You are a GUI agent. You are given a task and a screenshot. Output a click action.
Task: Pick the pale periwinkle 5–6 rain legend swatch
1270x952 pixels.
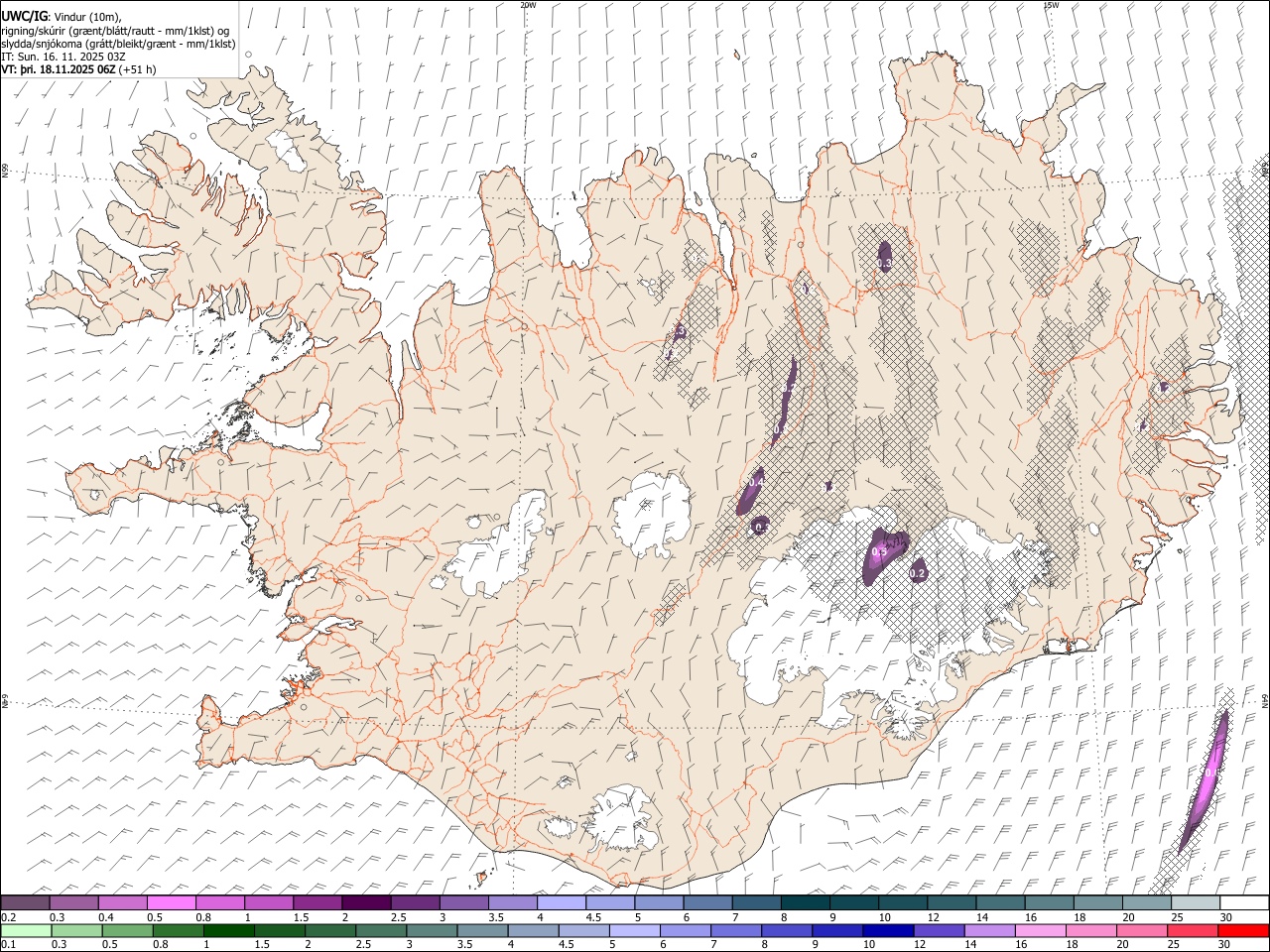click(x=633, y=930)
